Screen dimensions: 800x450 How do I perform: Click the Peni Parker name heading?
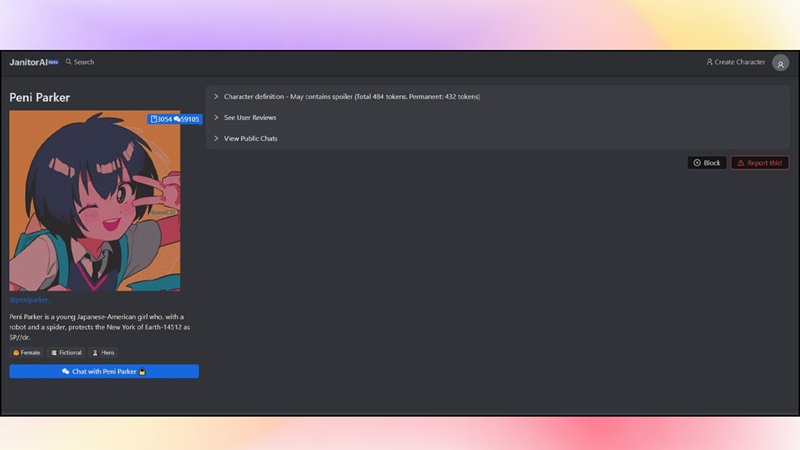[40, 97]
